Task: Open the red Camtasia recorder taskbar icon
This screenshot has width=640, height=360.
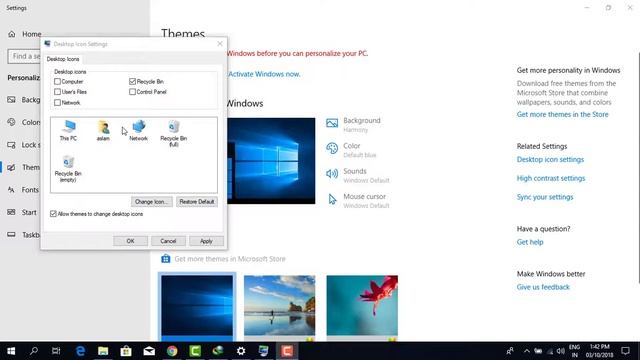Action: coord(287,351)
